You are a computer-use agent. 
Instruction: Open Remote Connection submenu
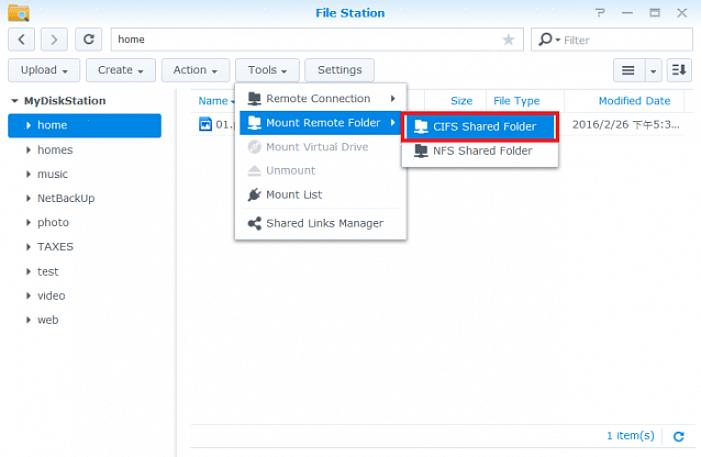[321, 98]
